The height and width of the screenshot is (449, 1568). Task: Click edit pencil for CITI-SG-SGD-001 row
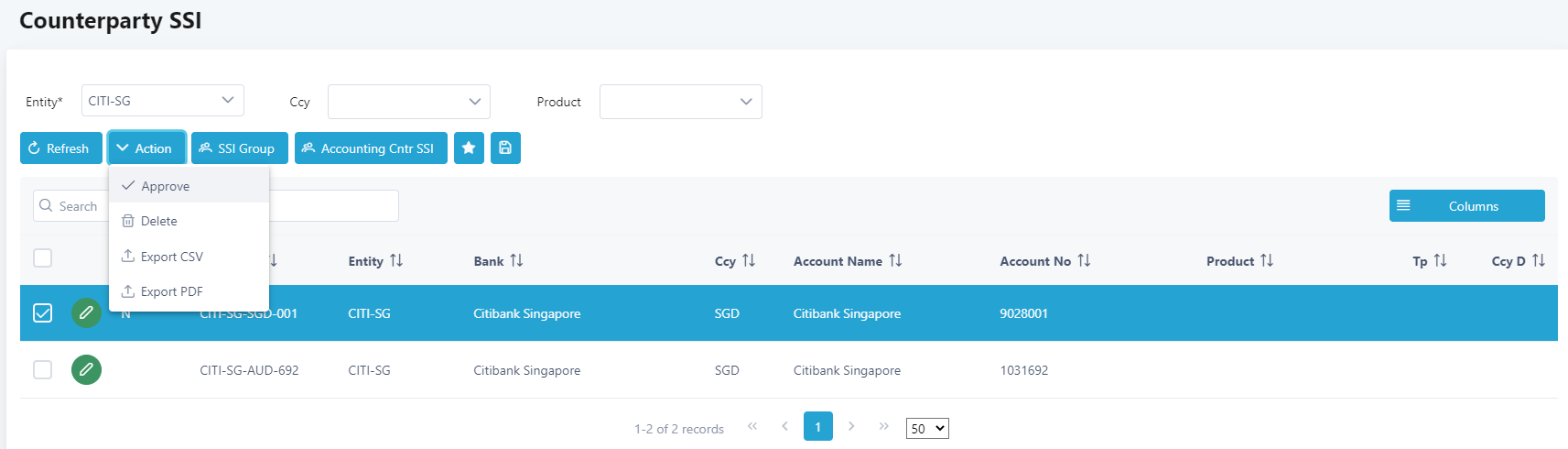[86, 313]
